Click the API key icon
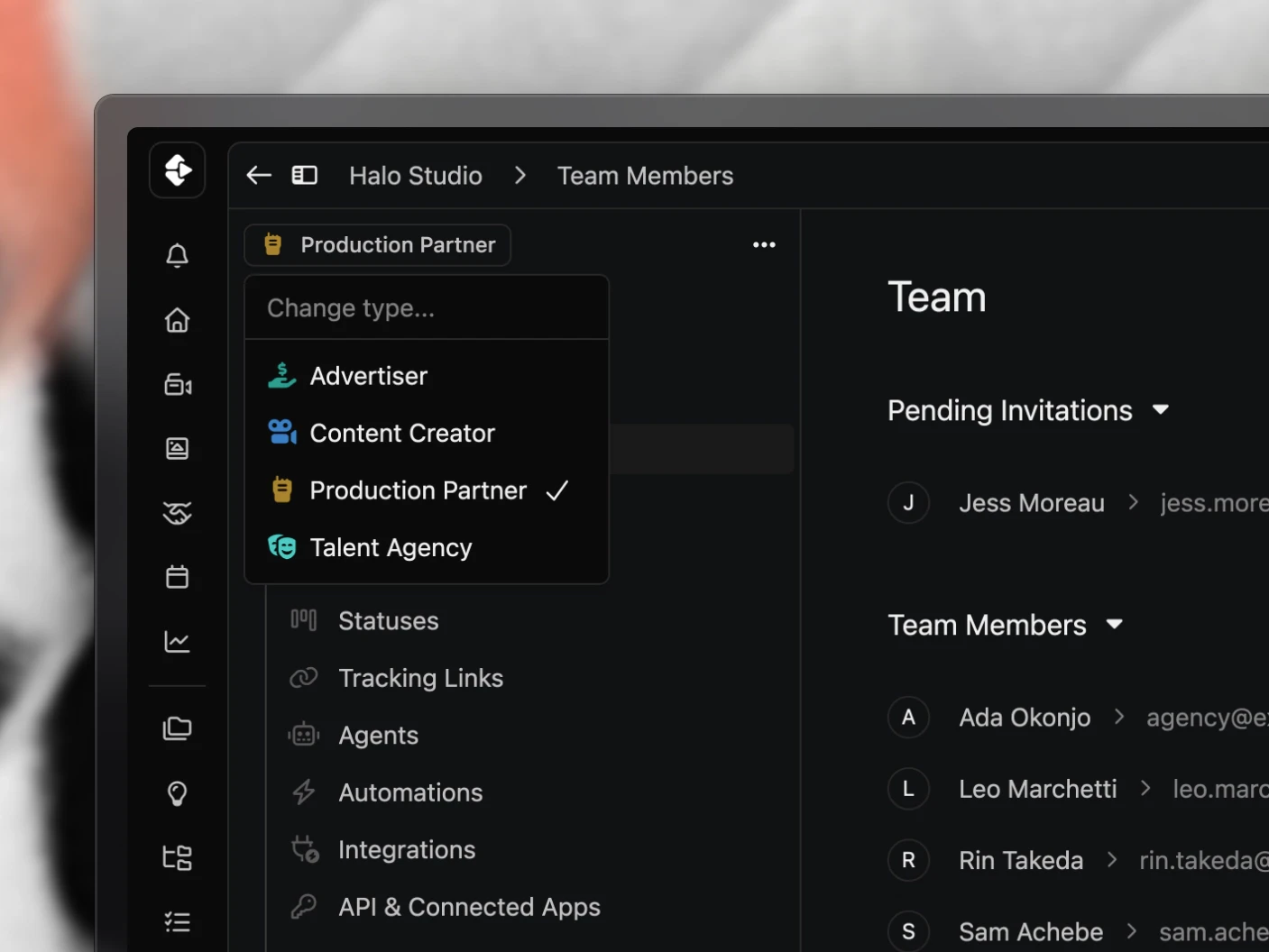The image size is (1269, 952). 304,906
